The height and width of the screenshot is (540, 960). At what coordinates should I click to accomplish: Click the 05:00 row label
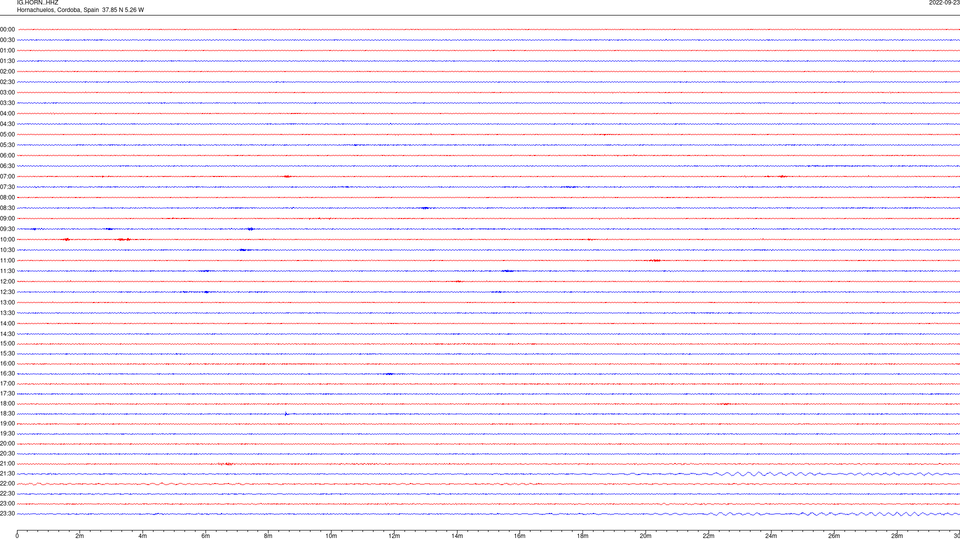point(7,134)
